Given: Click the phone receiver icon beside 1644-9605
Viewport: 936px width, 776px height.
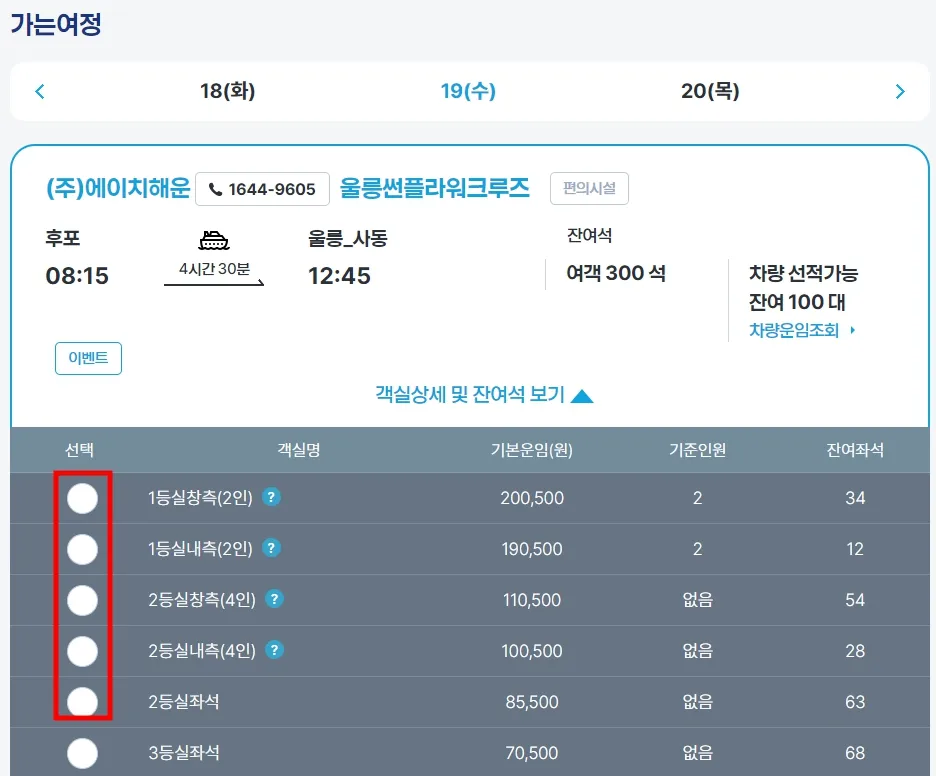Looking at the screenshot, I should (x=215, y=188).
